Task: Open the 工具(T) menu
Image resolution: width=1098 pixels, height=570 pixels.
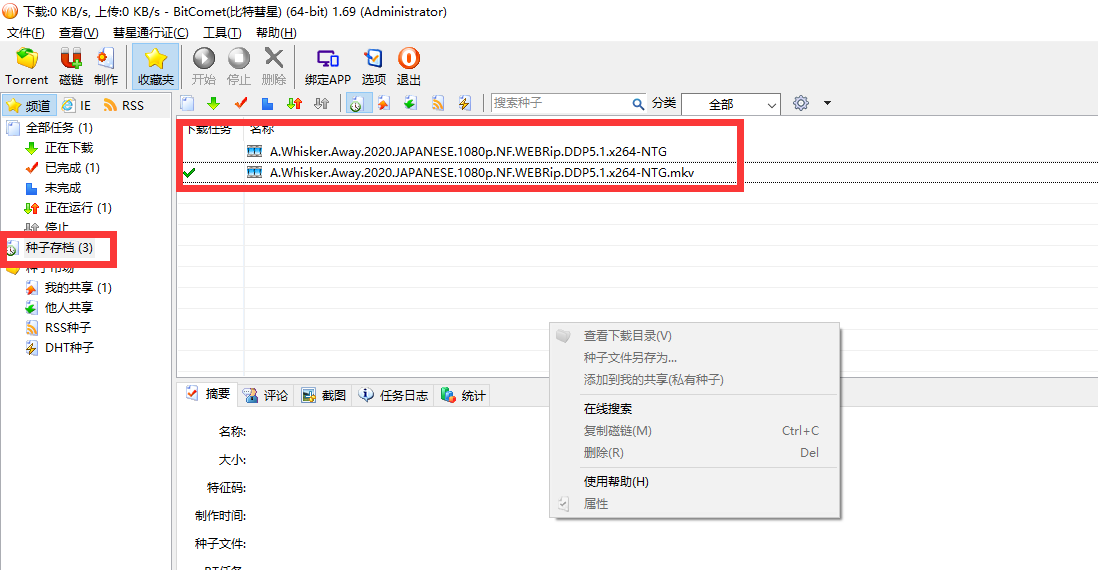Action: tap(222, 33)
